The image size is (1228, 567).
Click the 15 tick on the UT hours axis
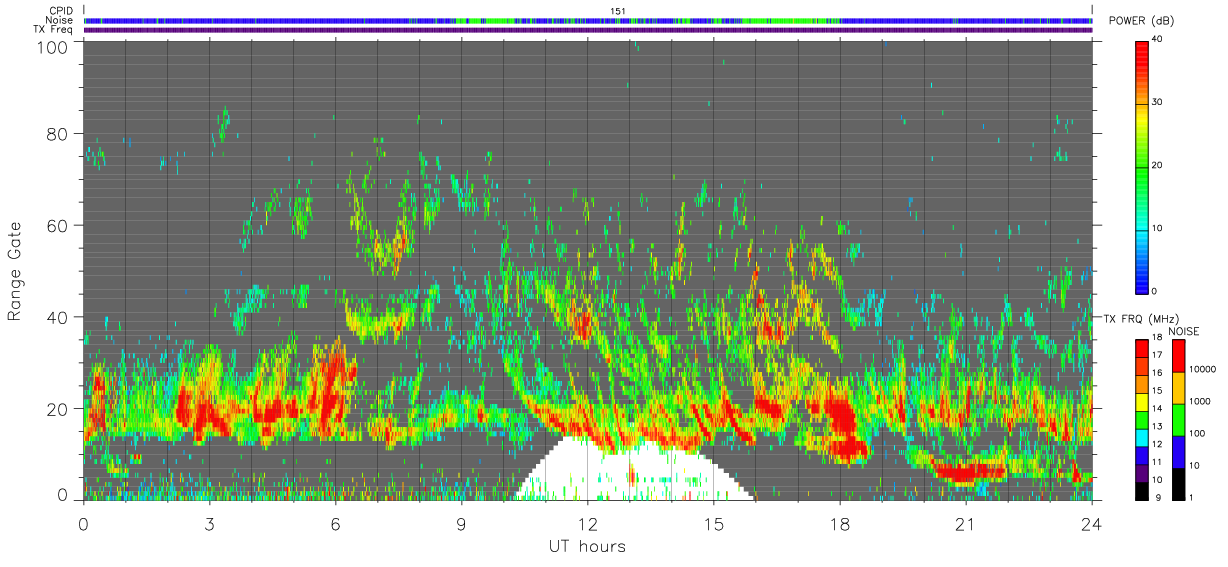[x=713, y=524]
